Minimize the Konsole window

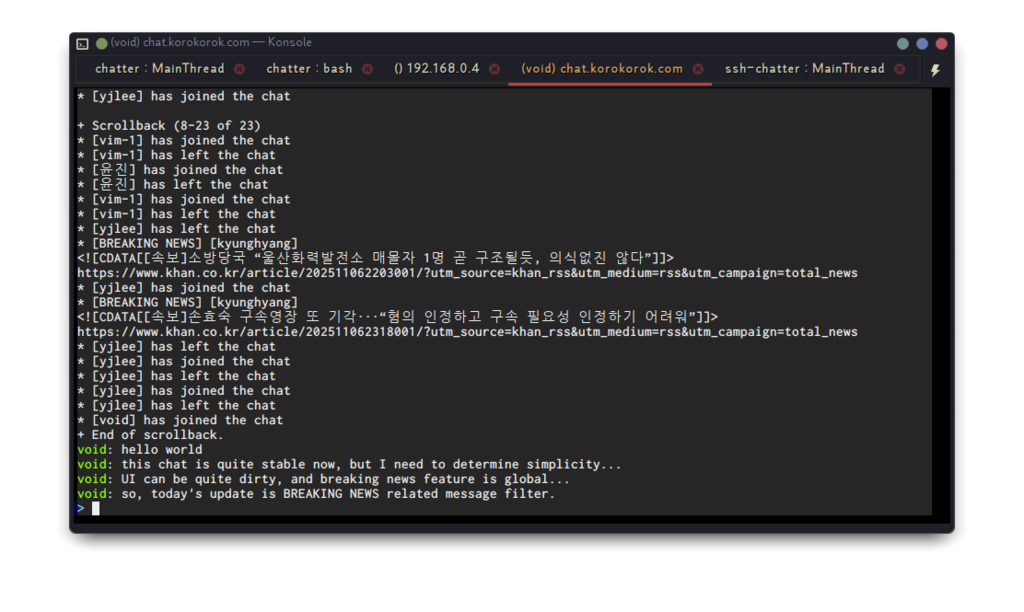point(903,43)
